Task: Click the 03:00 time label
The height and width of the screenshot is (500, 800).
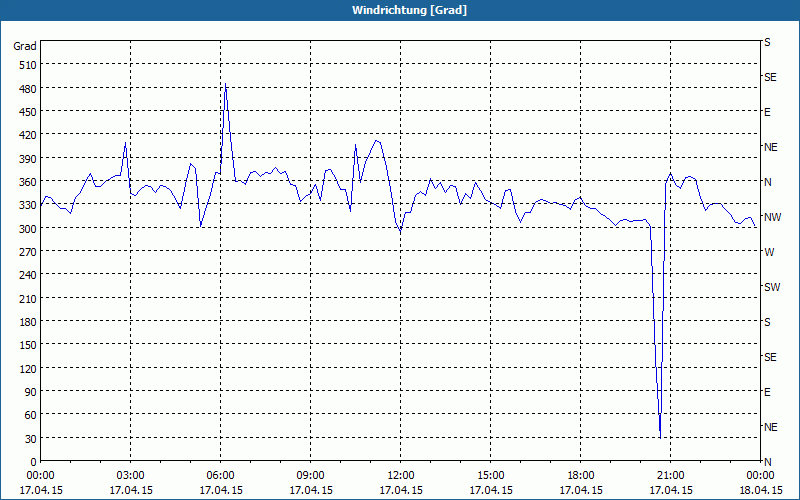Action: coord(130,476)
